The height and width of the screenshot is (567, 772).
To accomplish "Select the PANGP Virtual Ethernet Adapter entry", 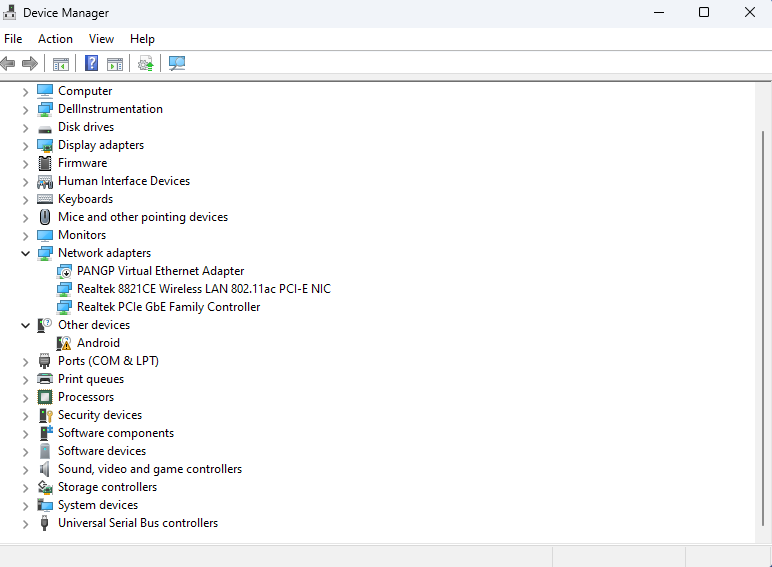I will (x=161, y=271).
